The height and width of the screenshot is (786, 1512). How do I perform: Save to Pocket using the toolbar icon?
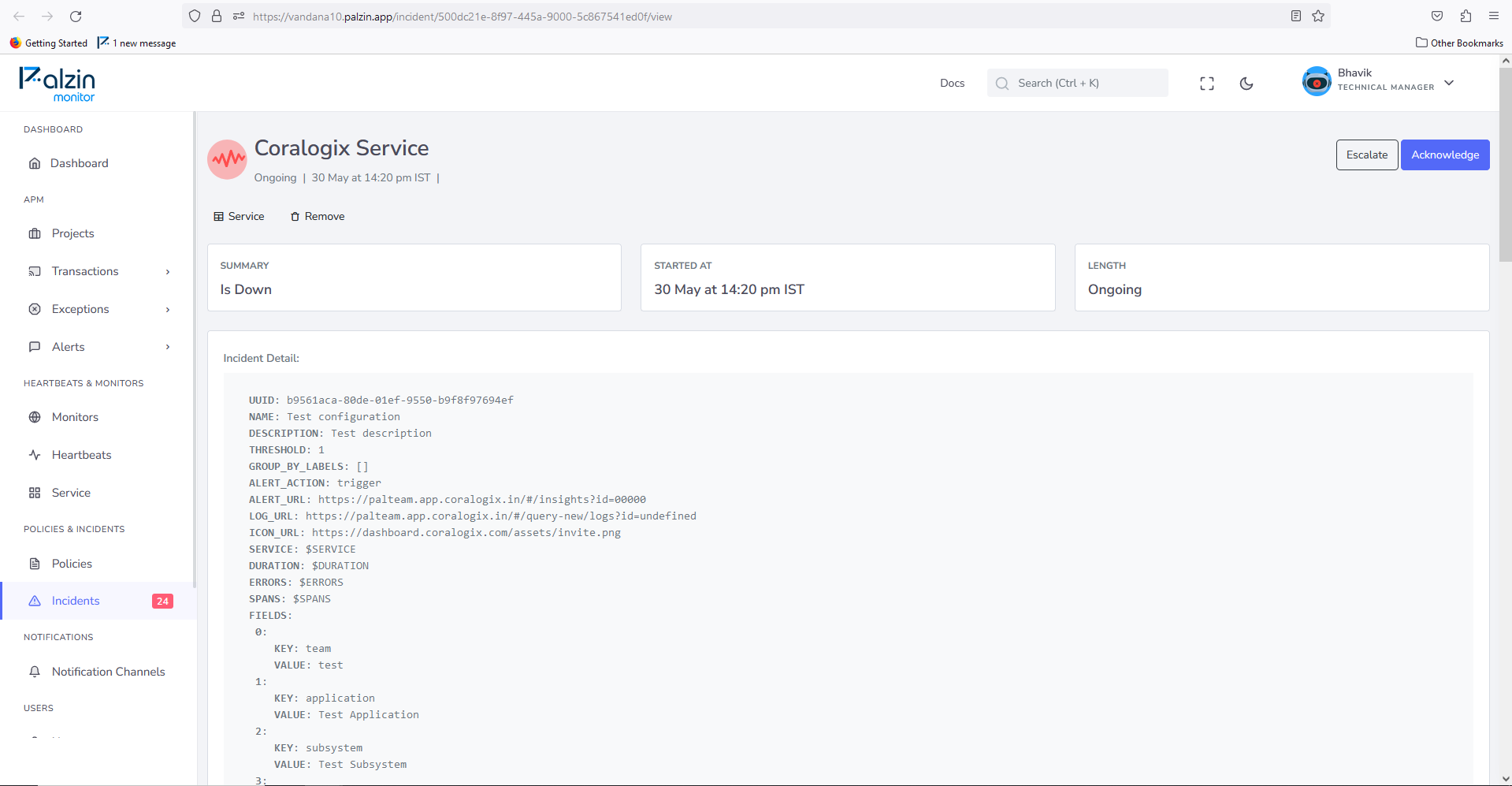pos(1437,16)
